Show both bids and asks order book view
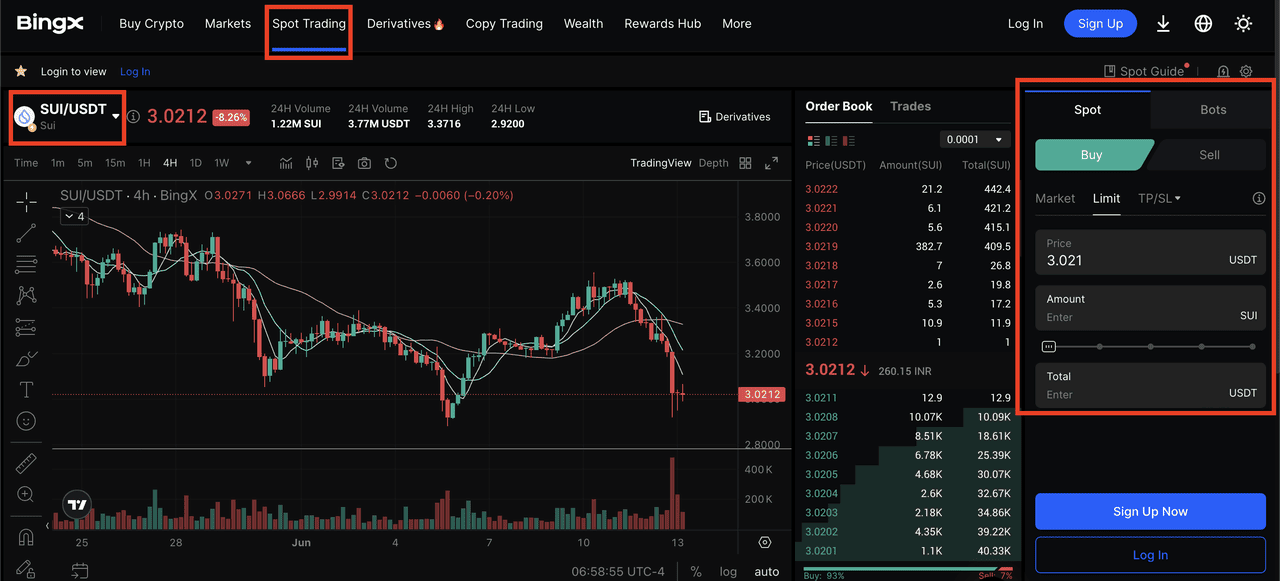 pyautogui.click(x=813, y=140)
